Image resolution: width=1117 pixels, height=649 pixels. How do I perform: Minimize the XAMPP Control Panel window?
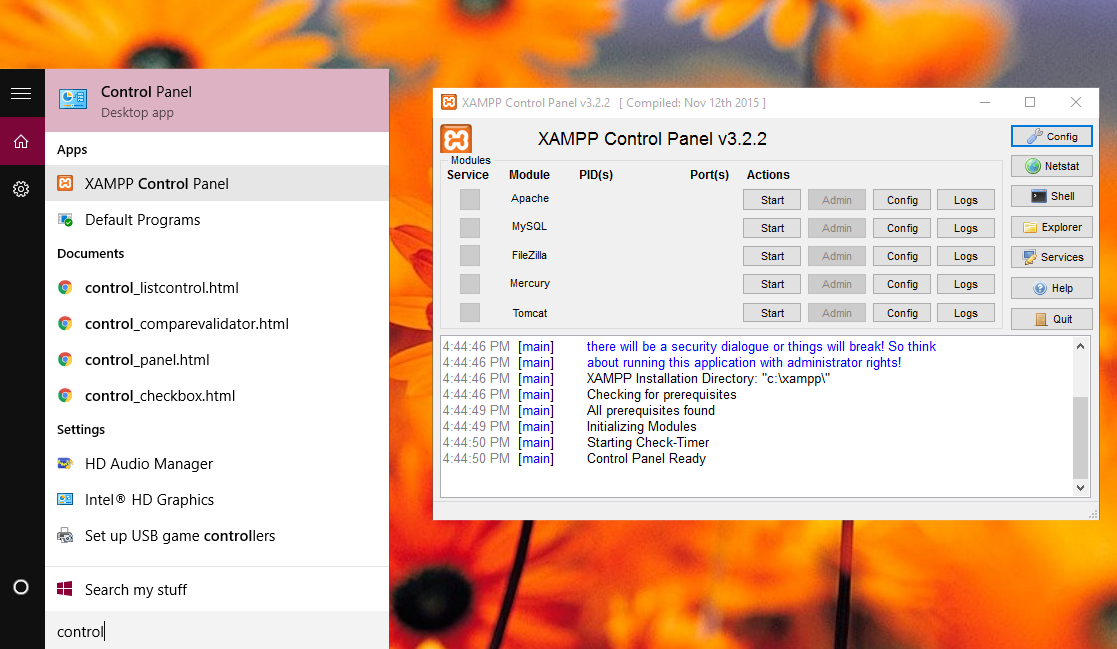click(x=985, y=103)
